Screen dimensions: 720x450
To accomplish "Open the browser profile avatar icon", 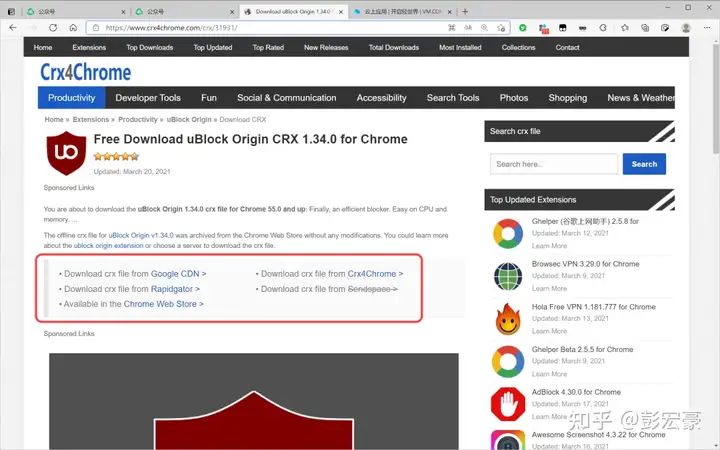I will pyautogui.click(x=686, y=28).
